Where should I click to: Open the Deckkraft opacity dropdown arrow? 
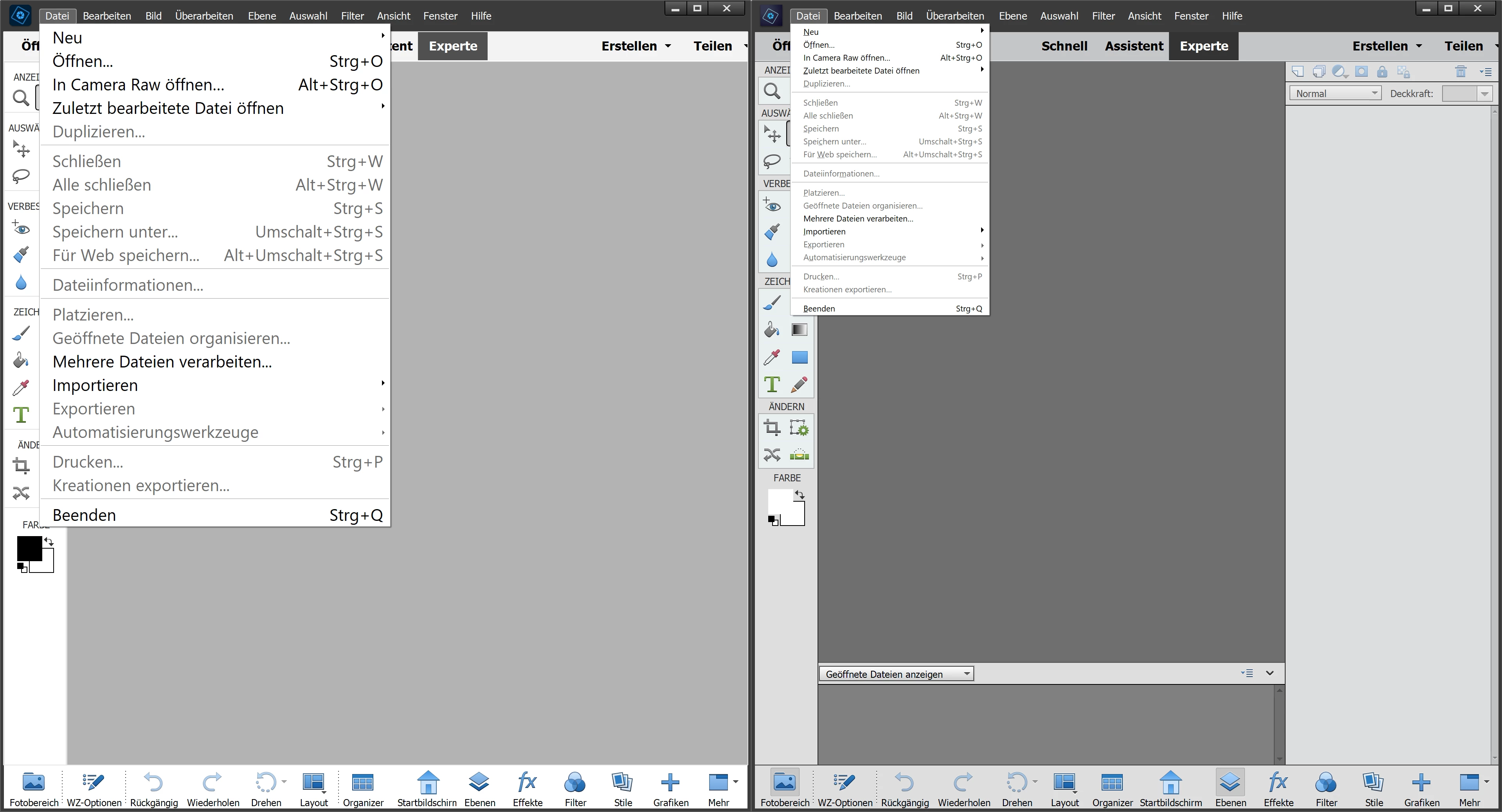tap(1484, 94)
